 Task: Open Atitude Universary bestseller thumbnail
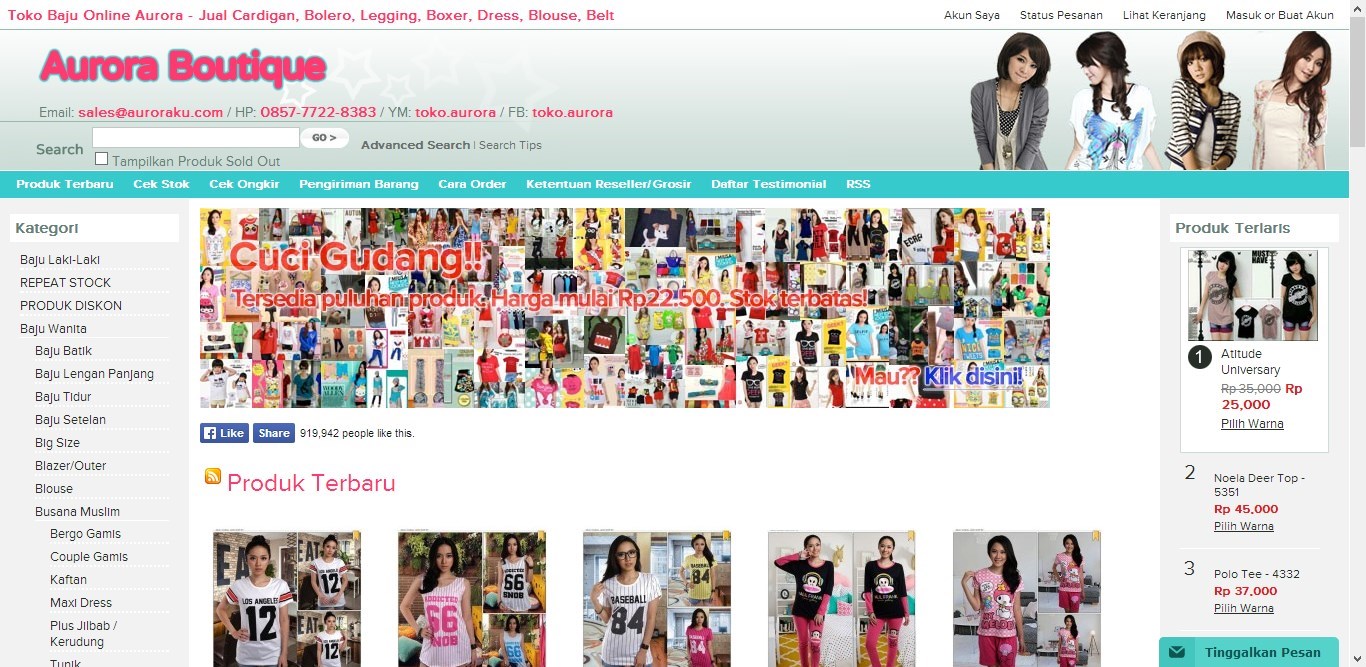(x=1253, y=295)
